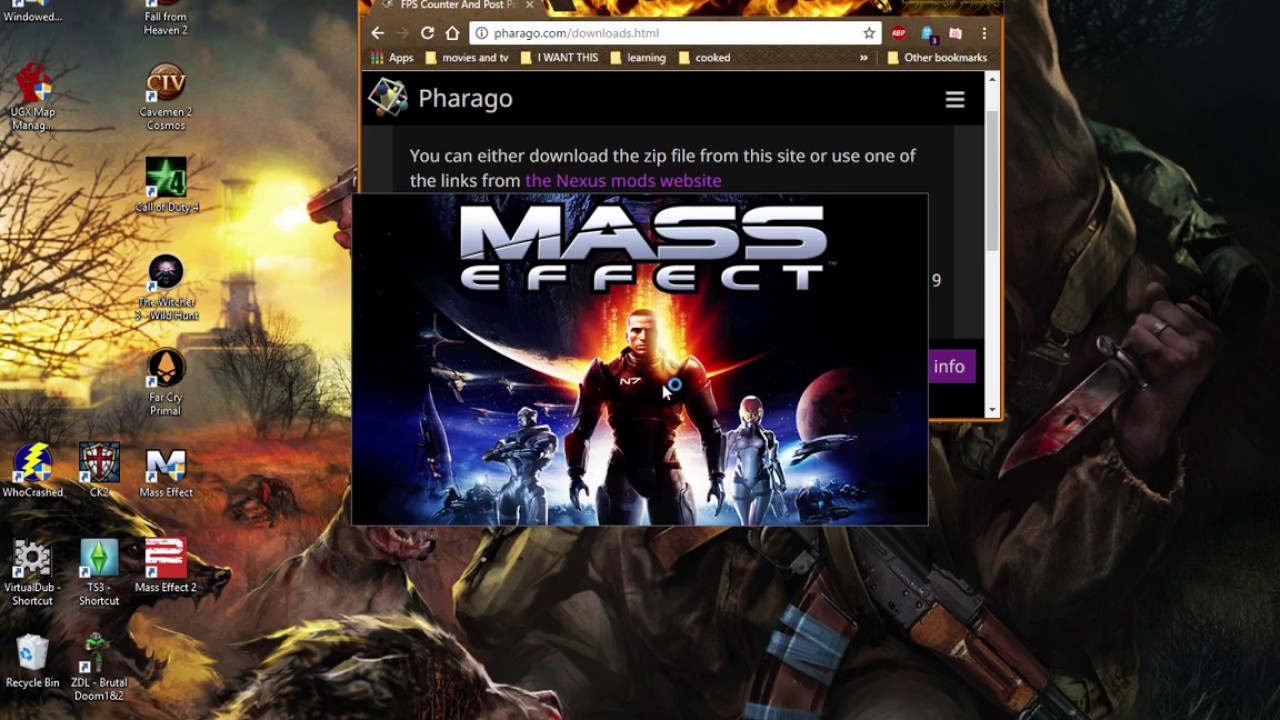Select The Witcher 3 Wild Hunt icon
Image resolution: width=1280 pixels, height=720 pixels.
pyautogui.click(x=166, y=288)
